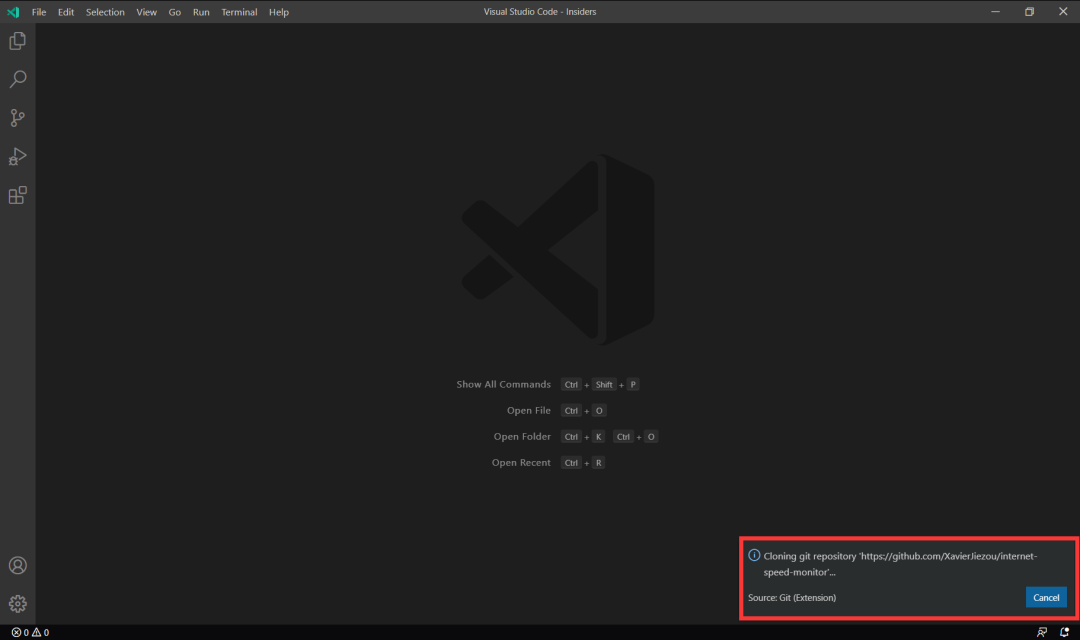The height and width of the screenshot is (640, 1080).
Task: Cancel the git repository cloning
Action: click(1046, 597)
